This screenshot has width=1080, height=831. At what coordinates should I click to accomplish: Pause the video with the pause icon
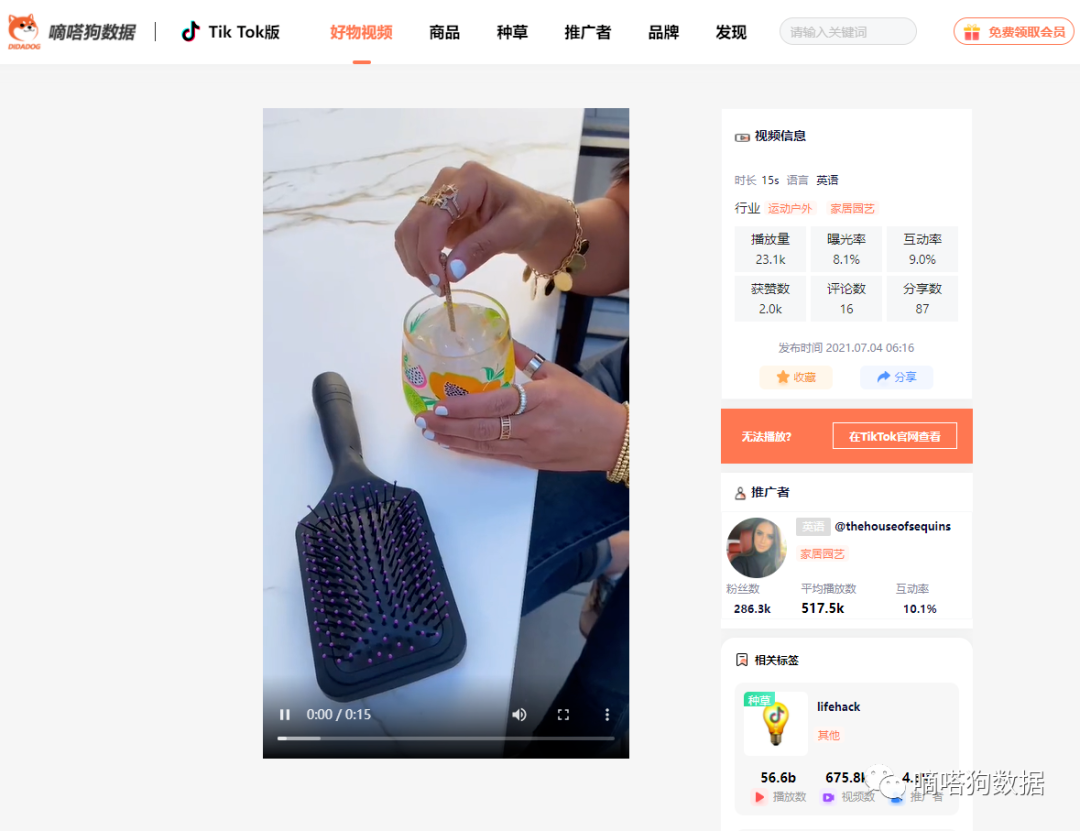[x=284, y=715]
